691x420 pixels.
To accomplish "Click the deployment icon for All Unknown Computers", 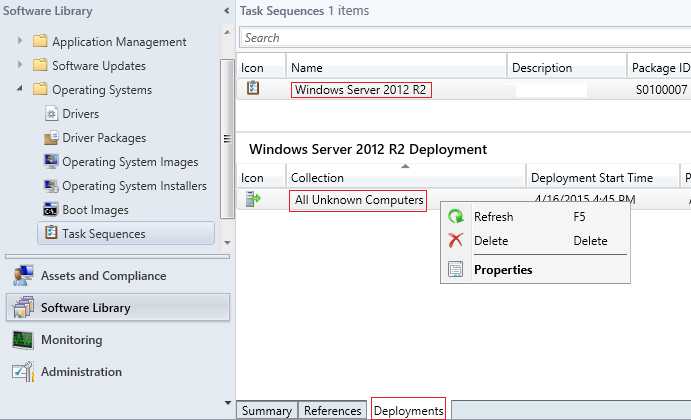I will (x=253, y=199).
